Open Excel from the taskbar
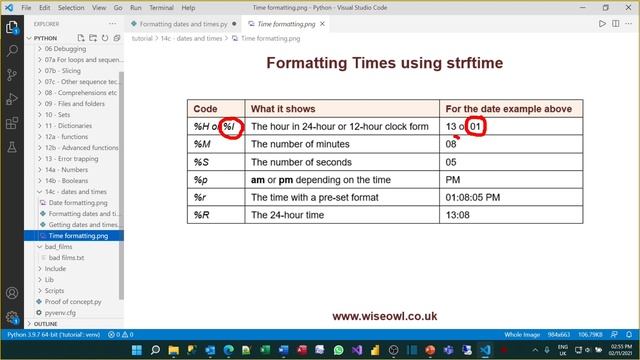Viewport: 640px width, 360px height. click(x=265, y=350)
